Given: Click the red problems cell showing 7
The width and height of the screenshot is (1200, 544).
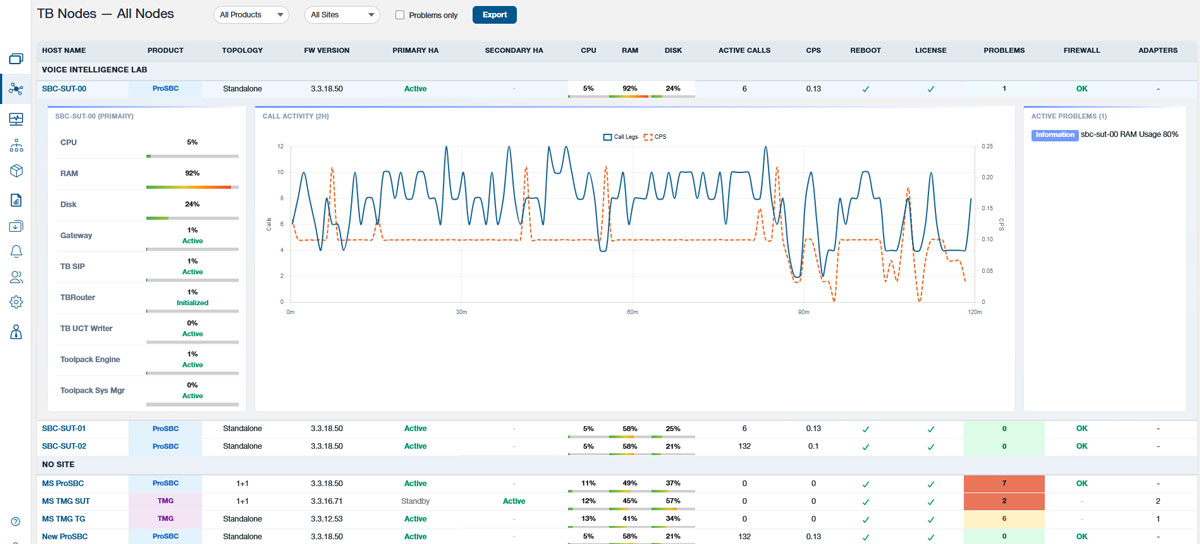Looking at the screenshot, I should (x=1004, y=483).
